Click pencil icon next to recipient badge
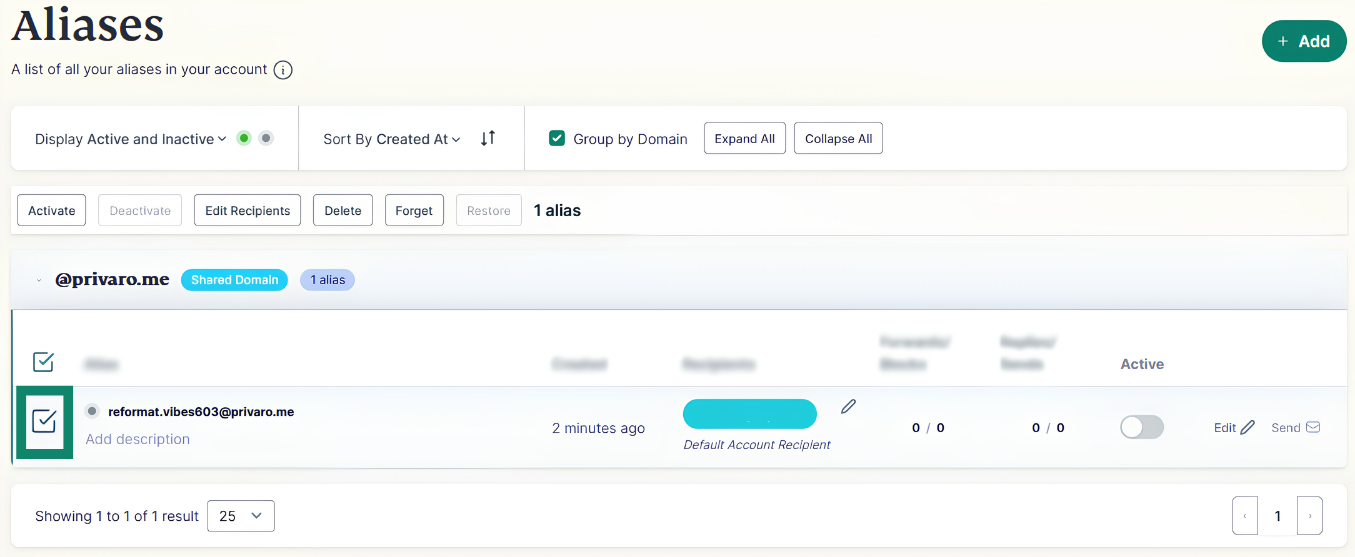Image resolution: width=1355 pixels, height=557 pixels. pyautogui.click(x=849, y=406)
